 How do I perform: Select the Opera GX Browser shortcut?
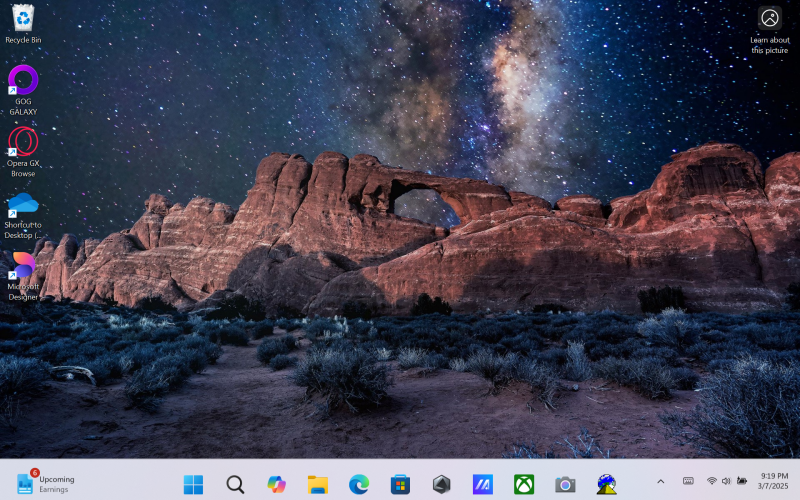coord(23,152)
